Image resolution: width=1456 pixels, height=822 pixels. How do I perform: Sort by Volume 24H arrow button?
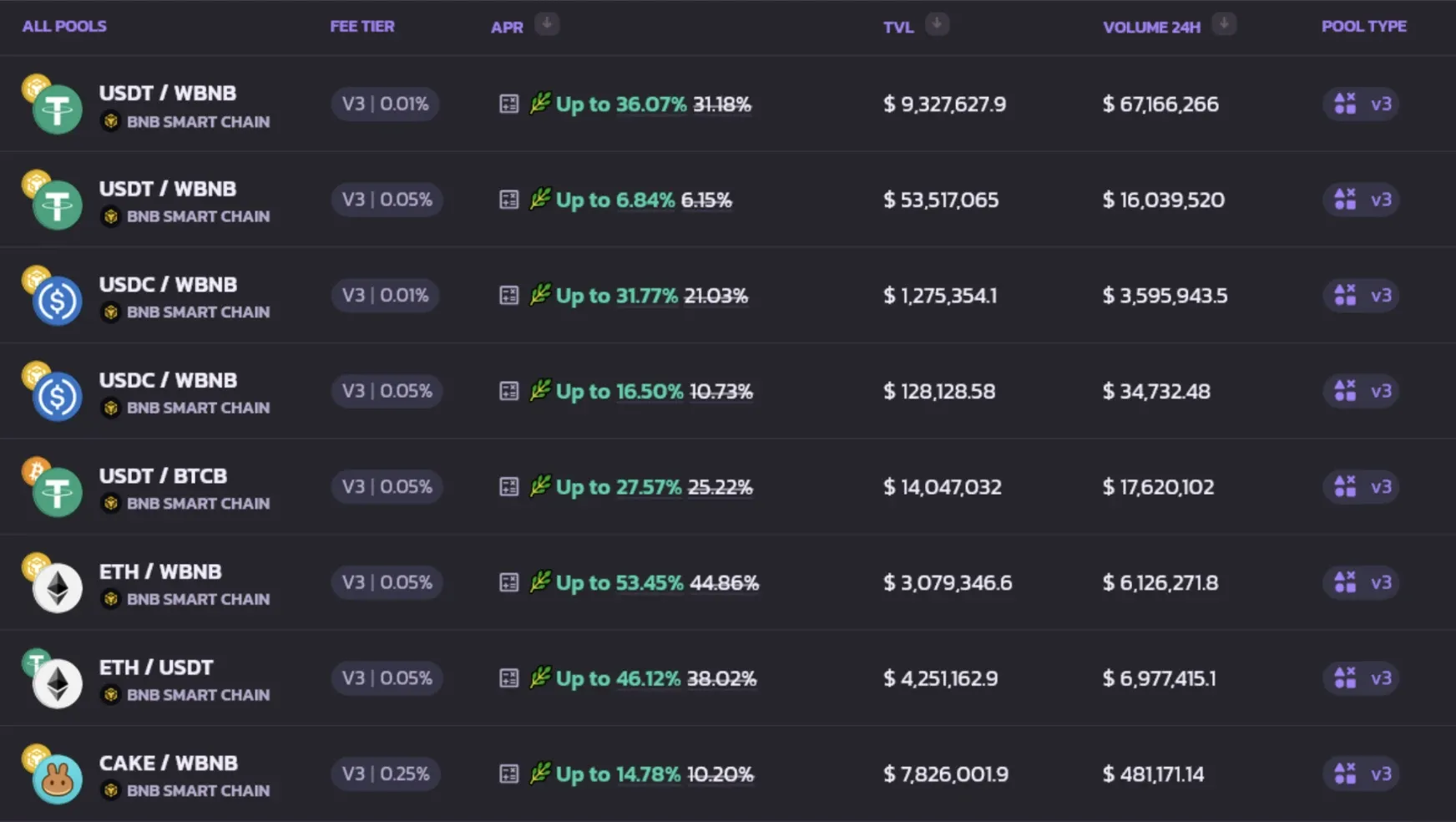(x=1224, y=25)
